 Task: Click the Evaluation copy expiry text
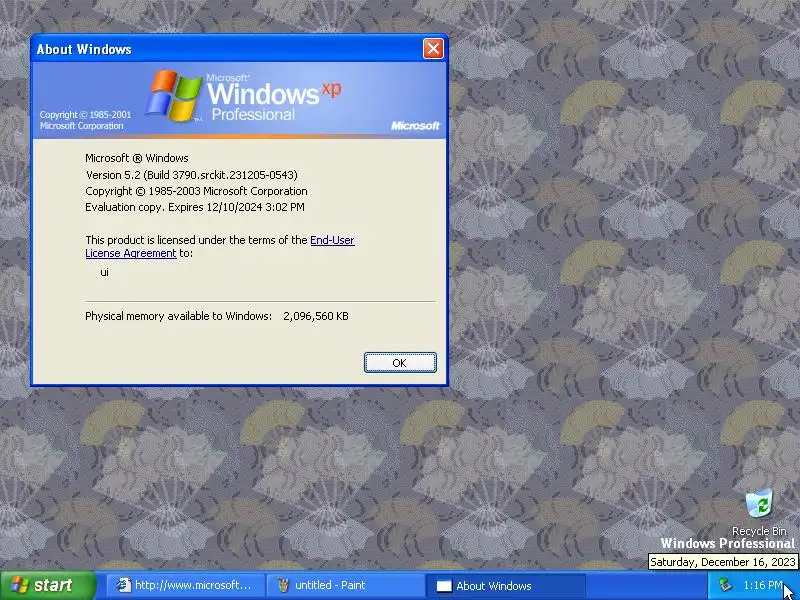(x=195, y=207)
